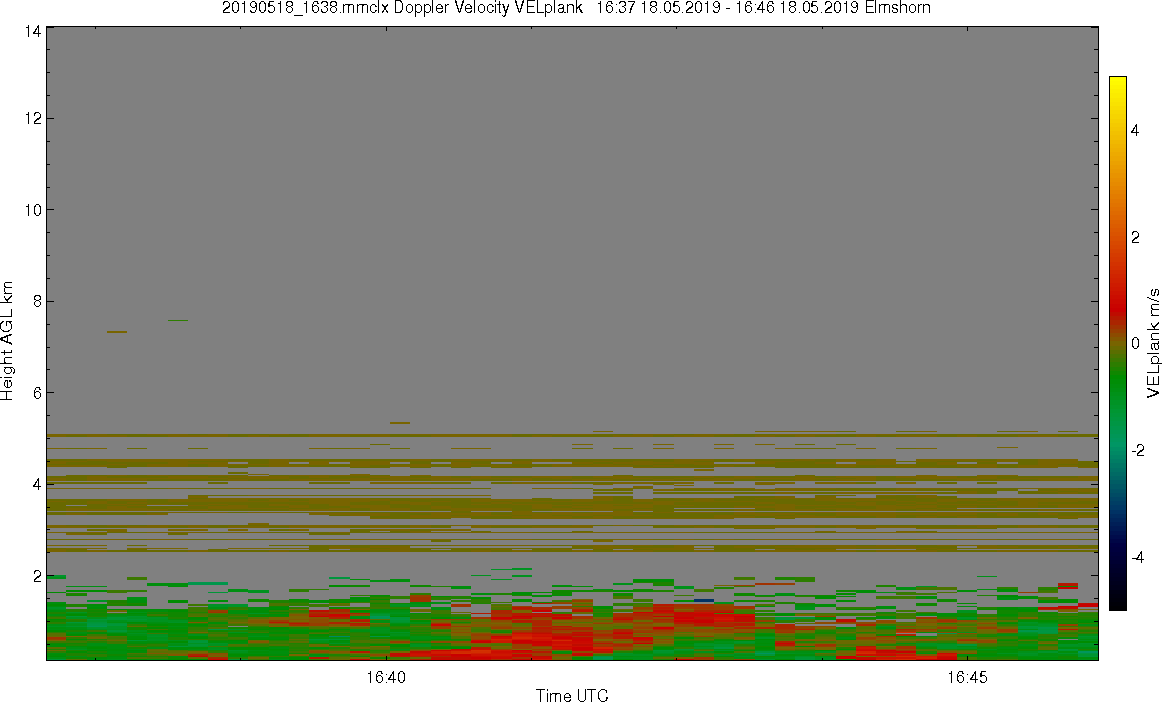
Task: Click the 6 km height tick label
Action: pyautogui.click(x=36, y=393)
